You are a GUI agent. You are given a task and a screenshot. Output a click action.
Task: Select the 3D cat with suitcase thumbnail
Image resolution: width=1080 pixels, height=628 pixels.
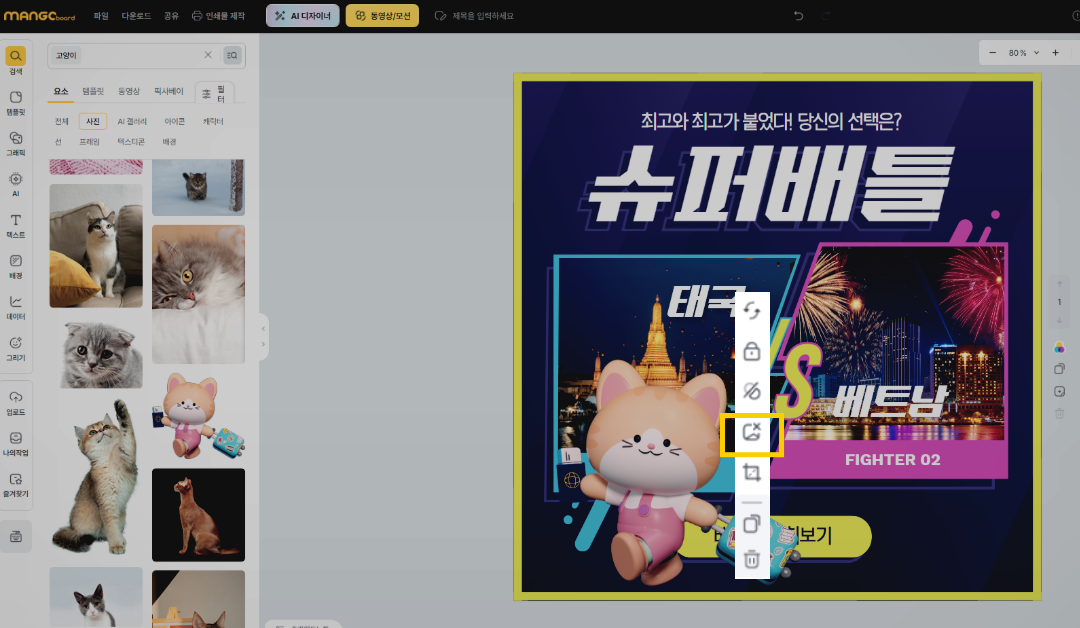coord(198,416)
